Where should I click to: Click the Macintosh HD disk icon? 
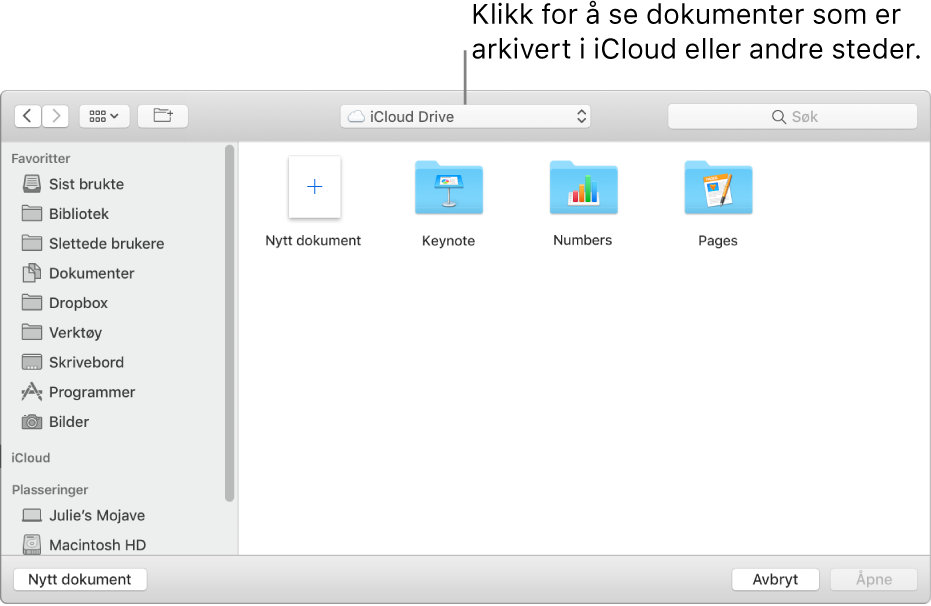point(32,544)
